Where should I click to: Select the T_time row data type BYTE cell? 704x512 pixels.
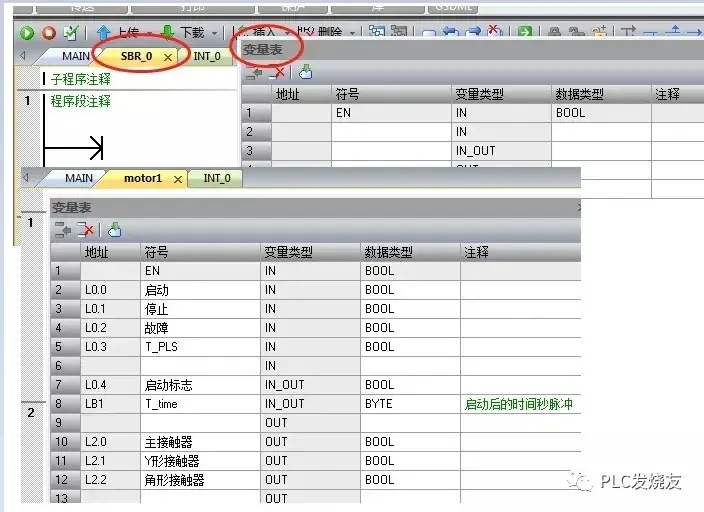[410, 404]
